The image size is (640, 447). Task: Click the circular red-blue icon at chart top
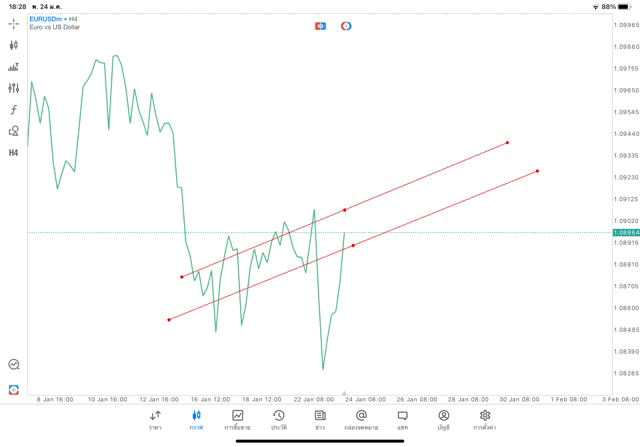346,25
